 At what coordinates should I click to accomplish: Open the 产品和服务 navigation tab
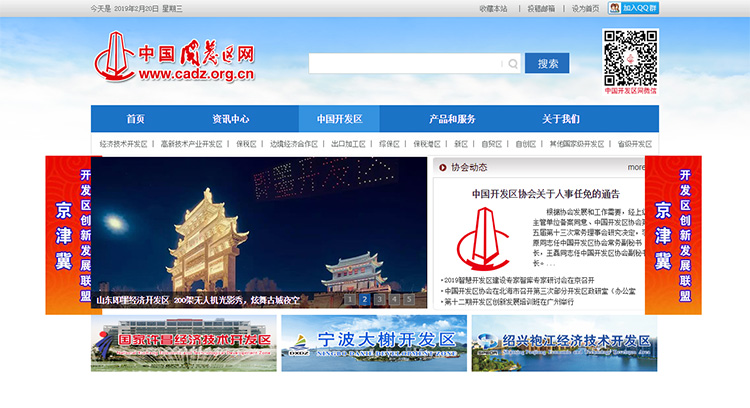452,119
